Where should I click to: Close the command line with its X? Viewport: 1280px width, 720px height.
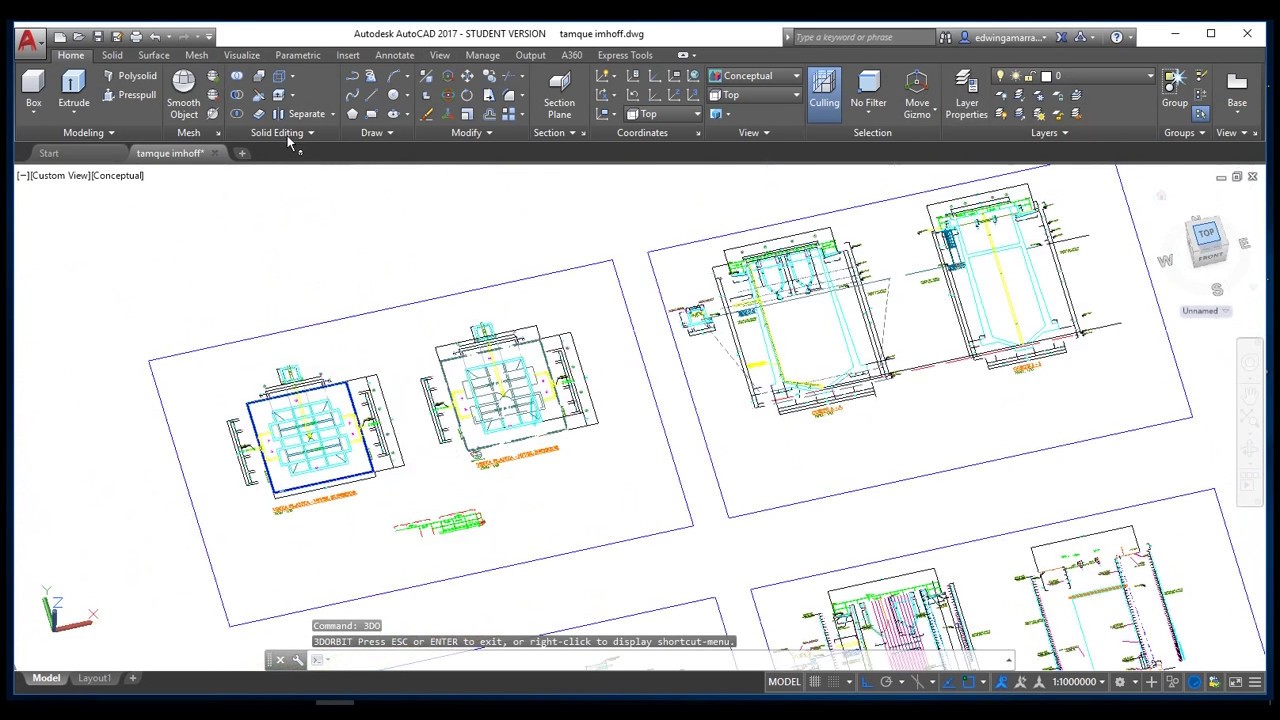pos(280,660)
